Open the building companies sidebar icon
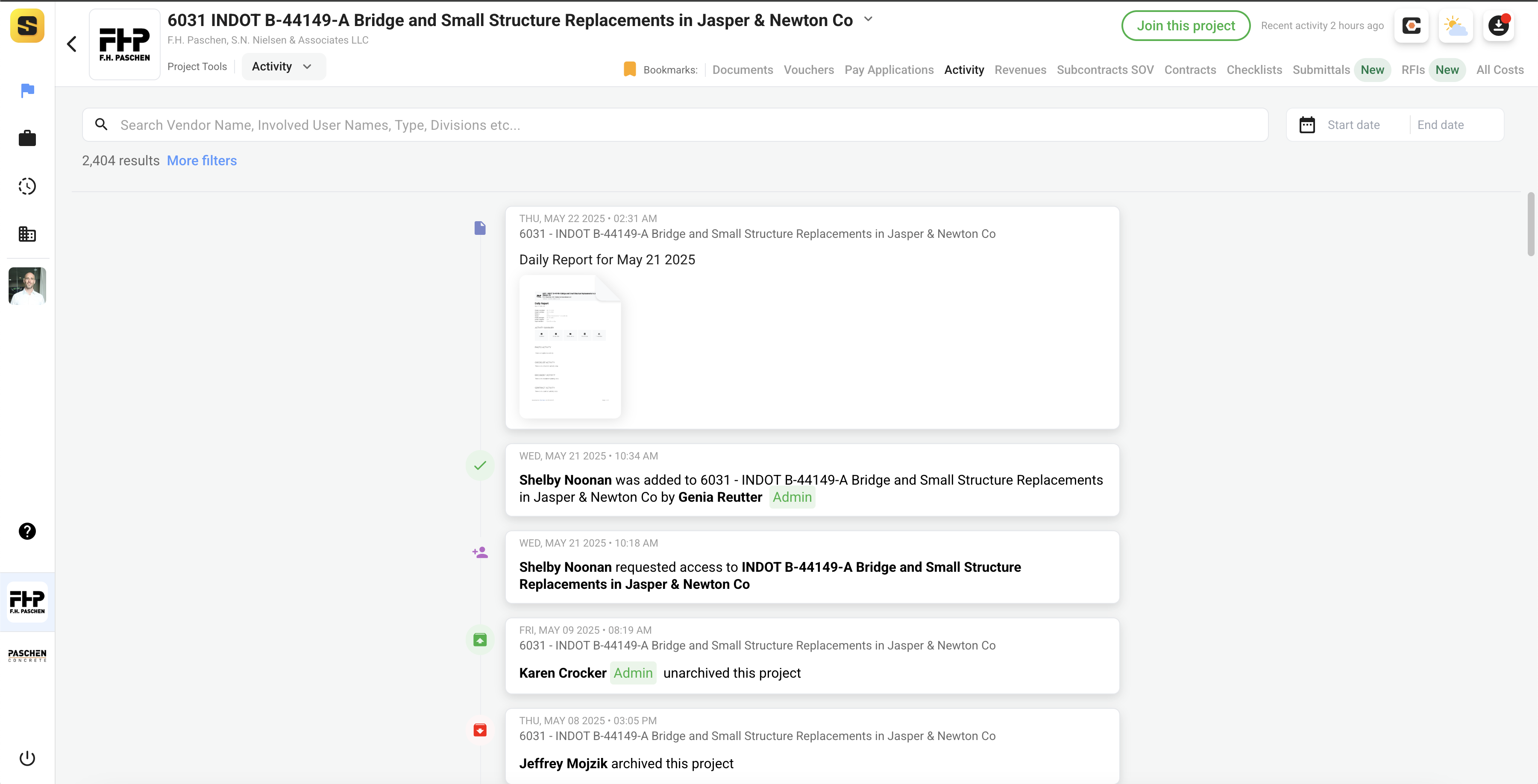The image size is (1538, 784). (27, 234)
